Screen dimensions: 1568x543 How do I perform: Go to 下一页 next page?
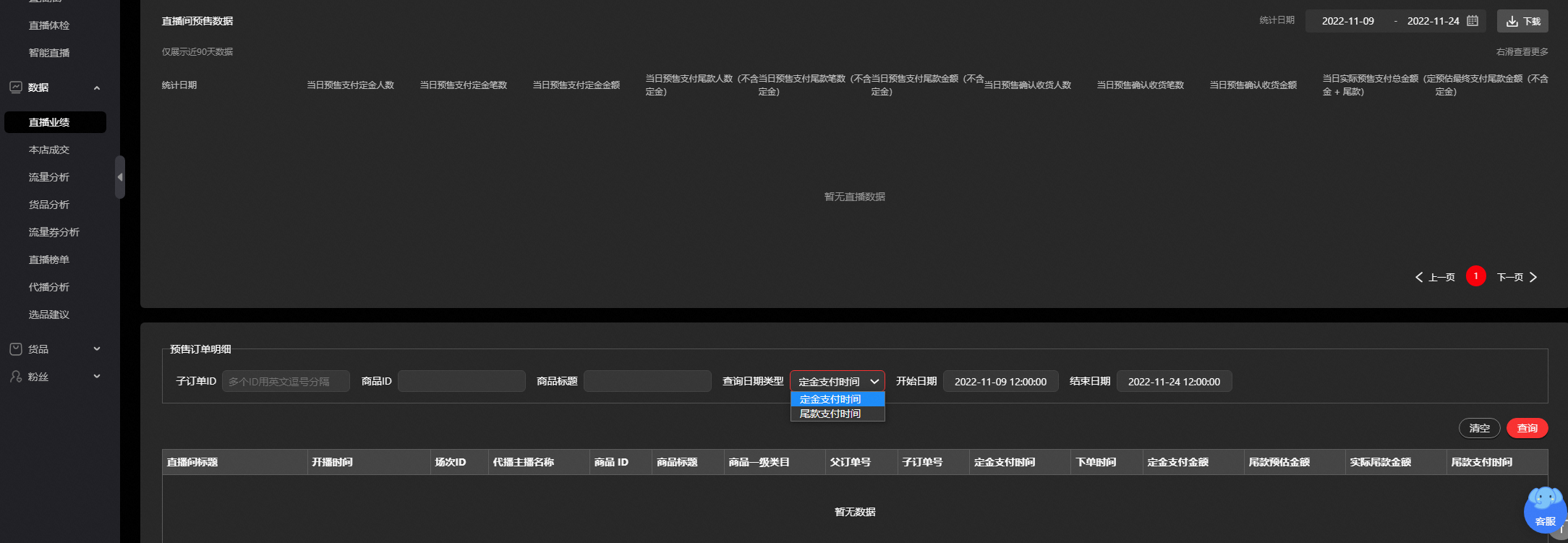click(1517, 277)
